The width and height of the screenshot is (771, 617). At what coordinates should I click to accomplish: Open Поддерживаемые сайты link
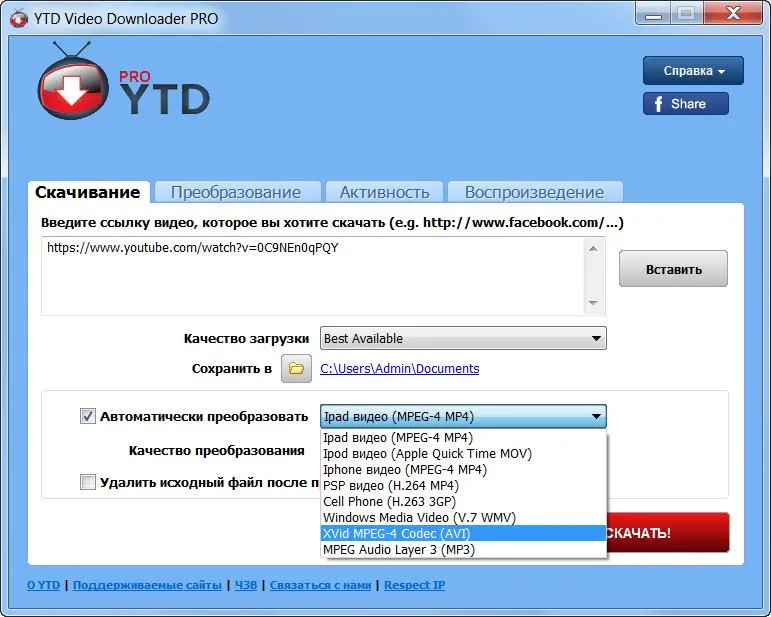tap(147, 585)
